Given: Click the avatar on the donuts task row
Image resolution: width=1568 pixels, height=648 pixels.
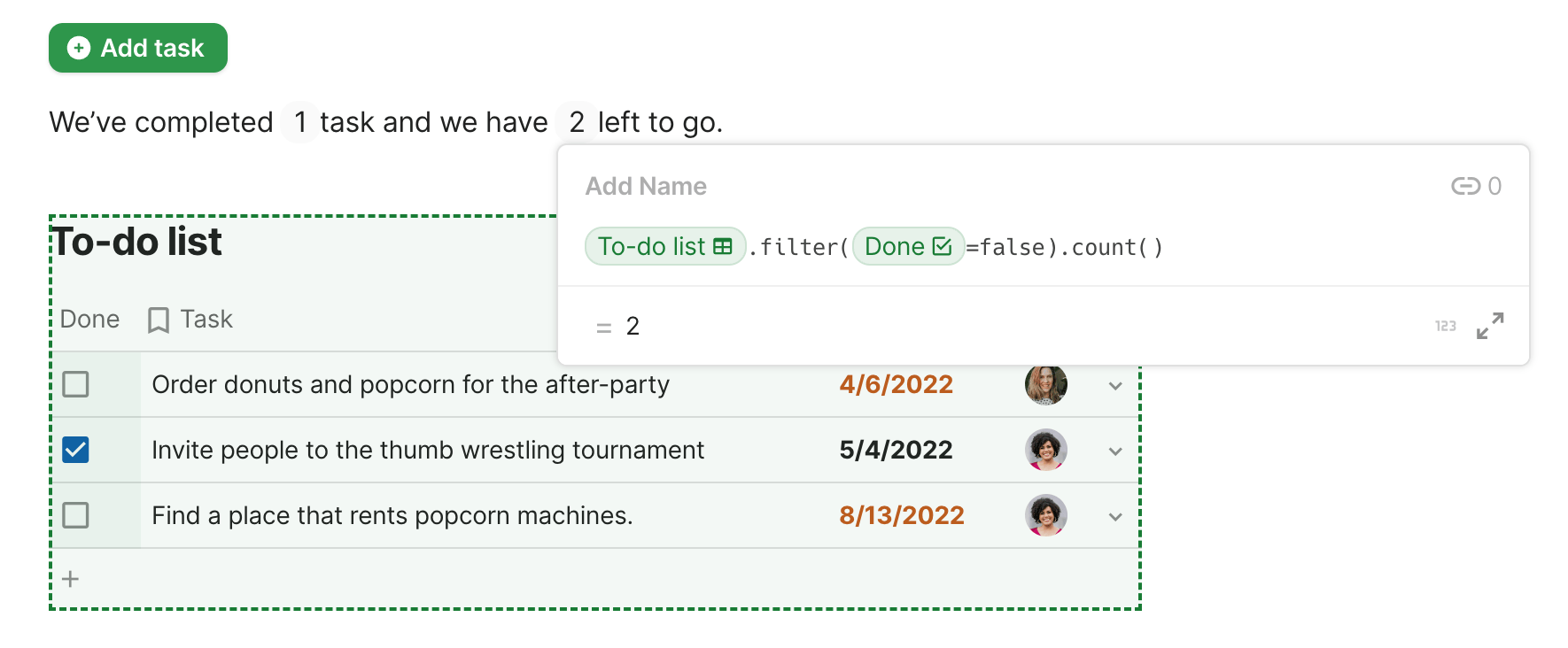Looking at the screenshot, I should pyautogui.click(x=1045, y=384).
